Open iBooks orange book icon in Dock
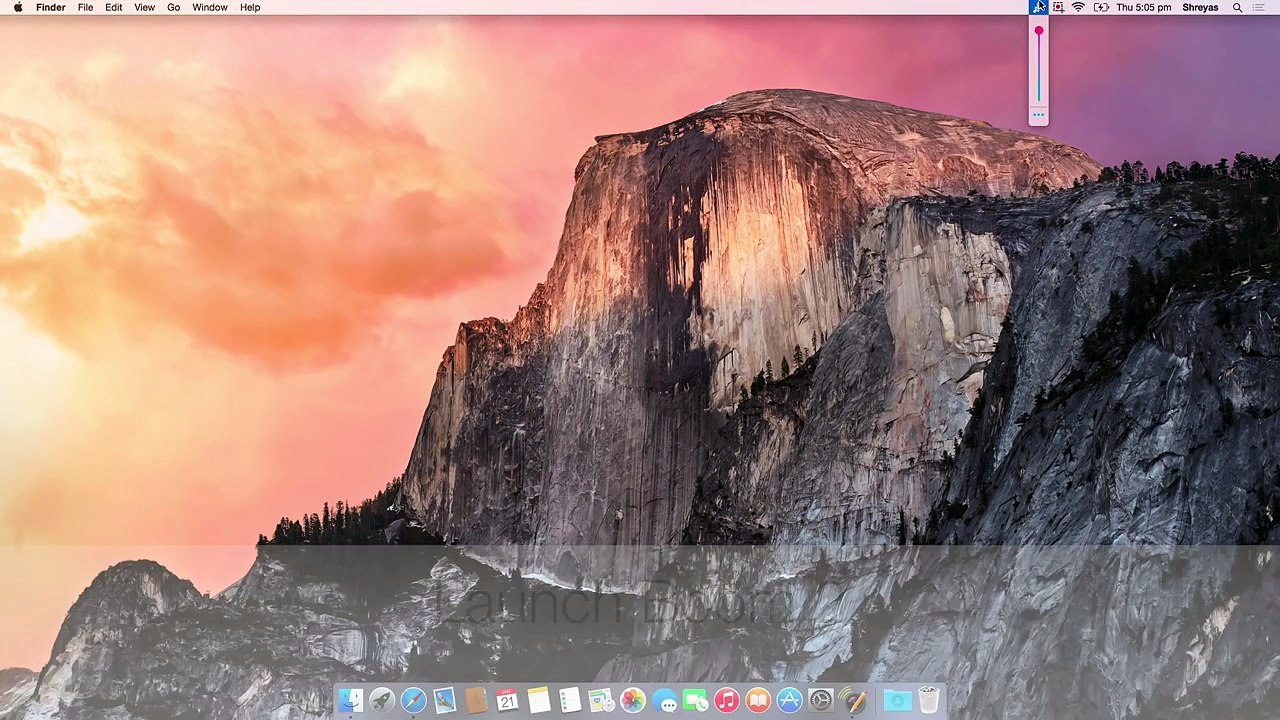 coord(758,700)
